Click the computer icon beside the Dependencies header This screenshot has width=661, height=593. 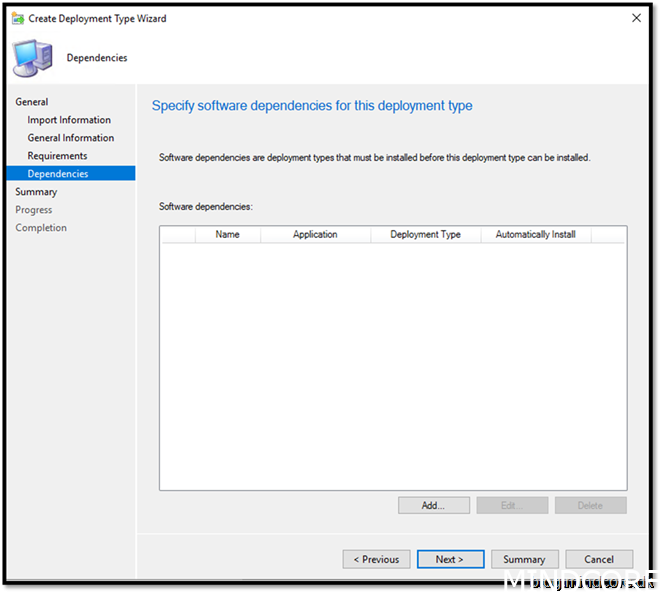(x=33, y=57)
